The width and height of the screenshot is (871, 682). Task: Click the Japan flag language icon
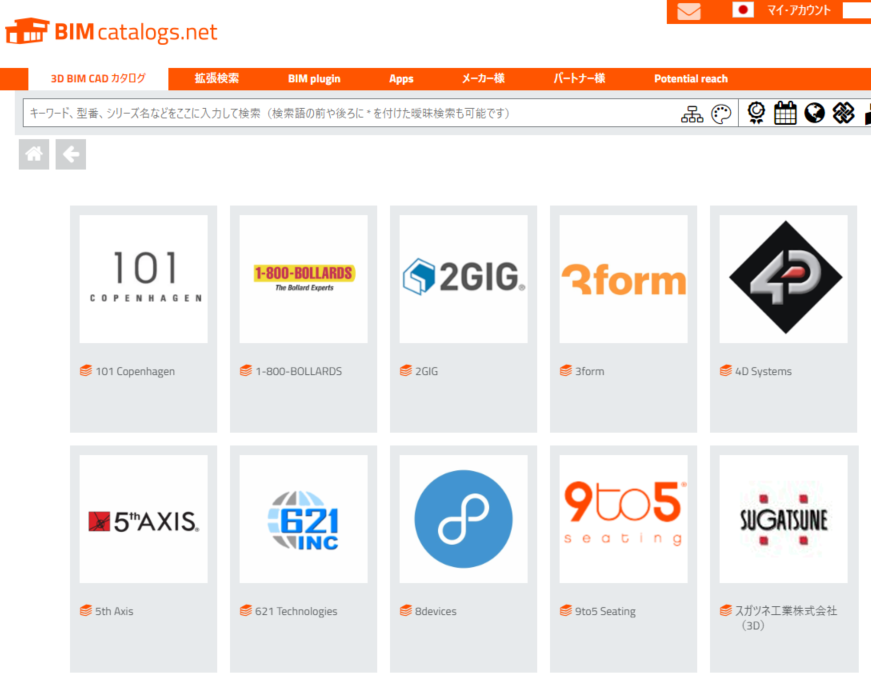(743, 10)
